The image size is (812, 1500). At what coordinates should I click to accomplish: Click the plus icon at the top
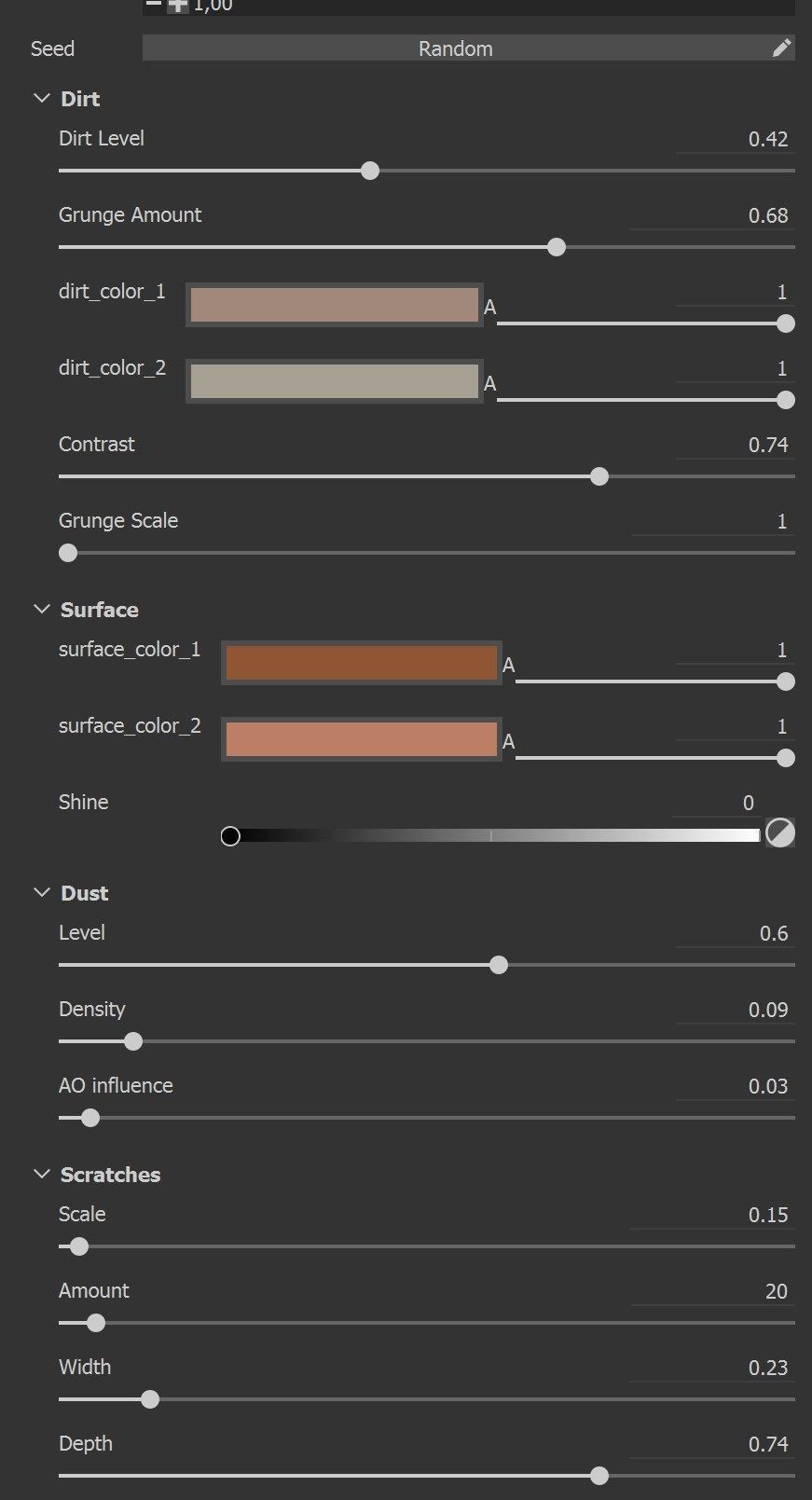pyautogui.click(x=178, y=6)
